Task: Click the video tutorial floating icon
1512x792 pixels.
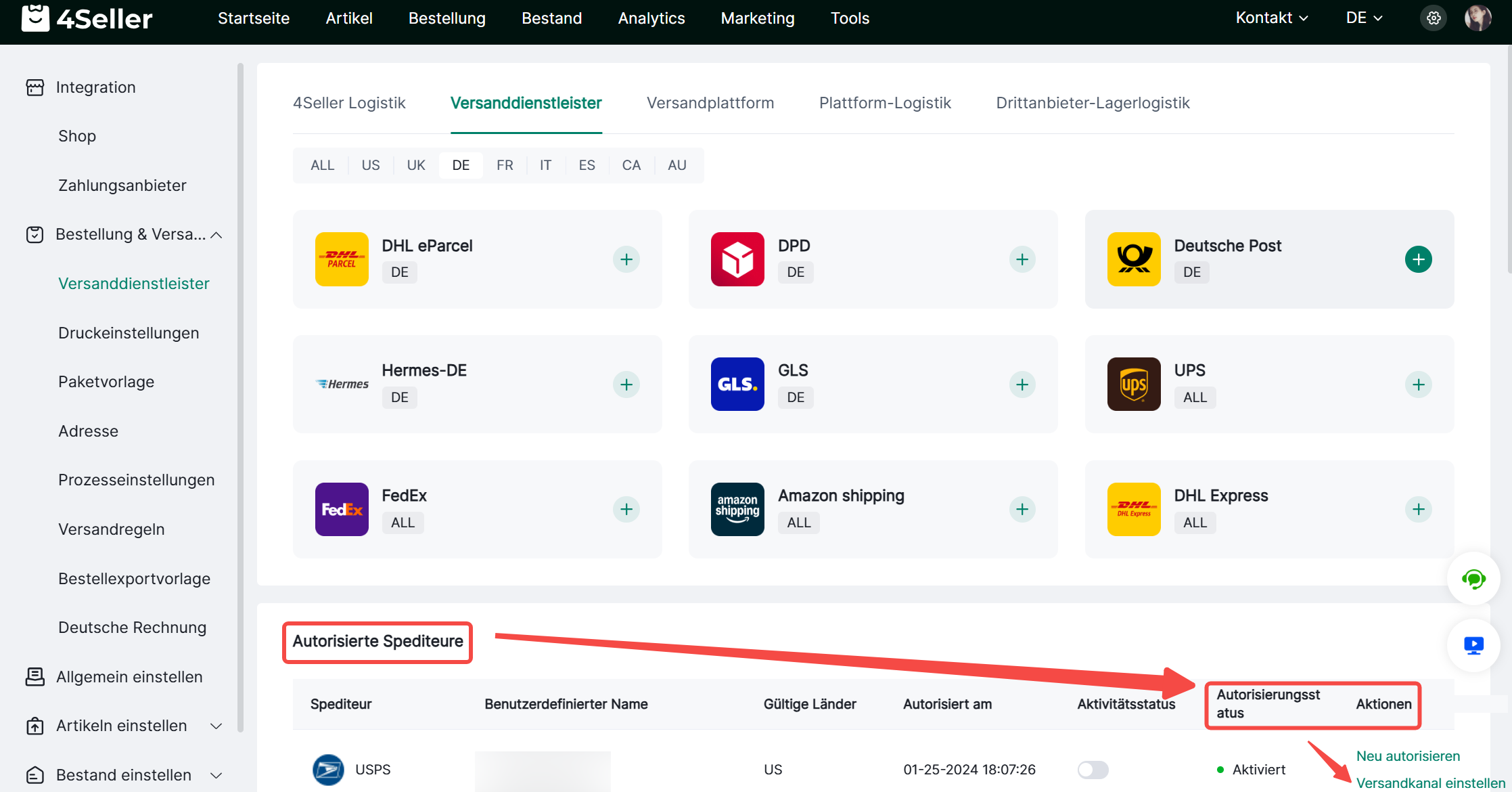Action: (1473, 645)
